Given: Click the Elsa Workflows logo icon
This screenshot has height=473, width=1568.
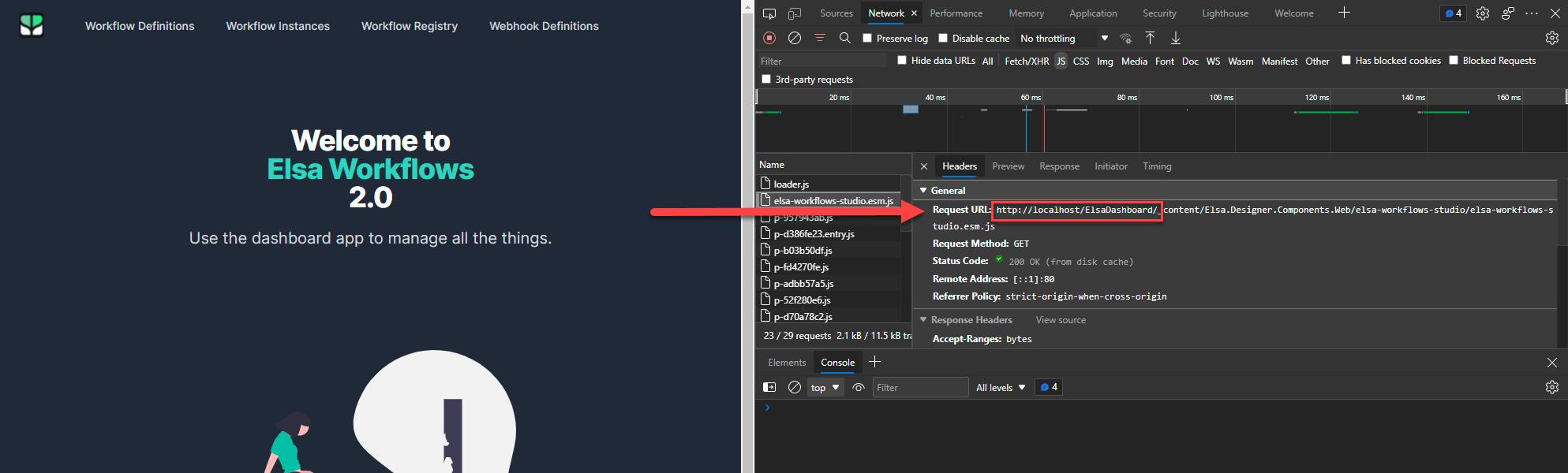Looking at the screenshot, I should [32, 25].
